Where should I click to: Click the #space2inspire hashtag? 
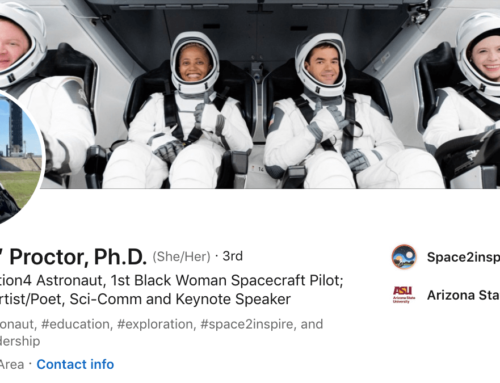(x=248, y=324)
